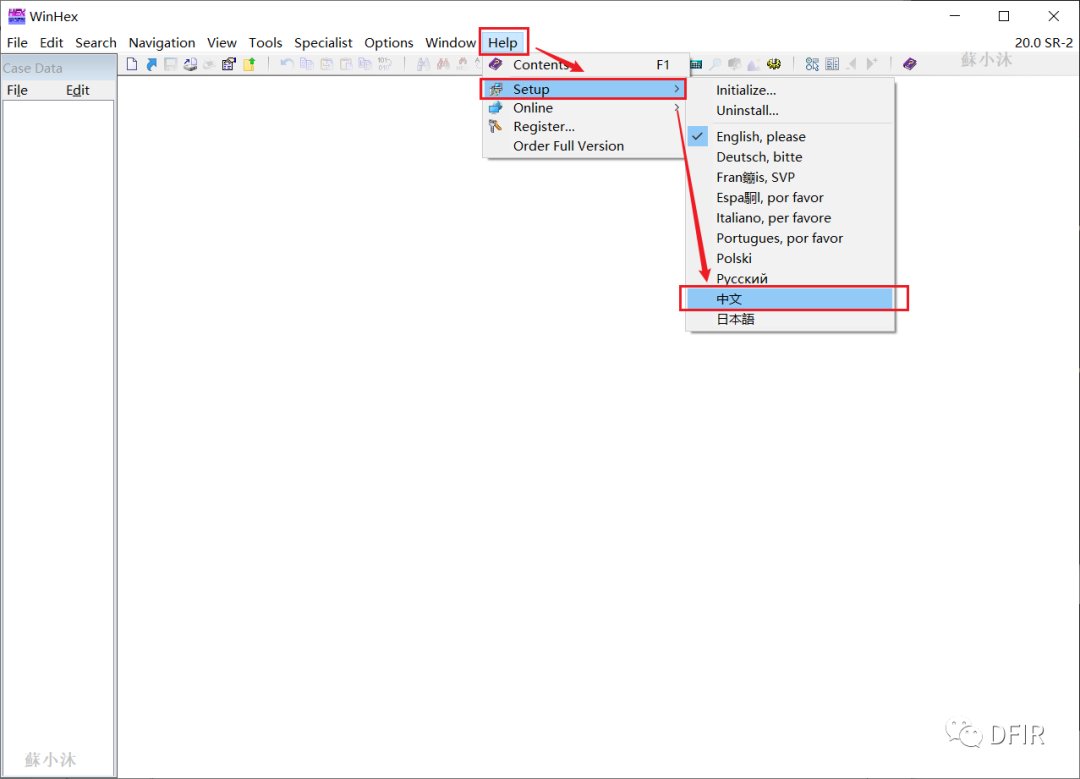Viewport: 1080px width, 779px height.
Task: Choose Register... in Help menu
Action: [x=584, y=126]
